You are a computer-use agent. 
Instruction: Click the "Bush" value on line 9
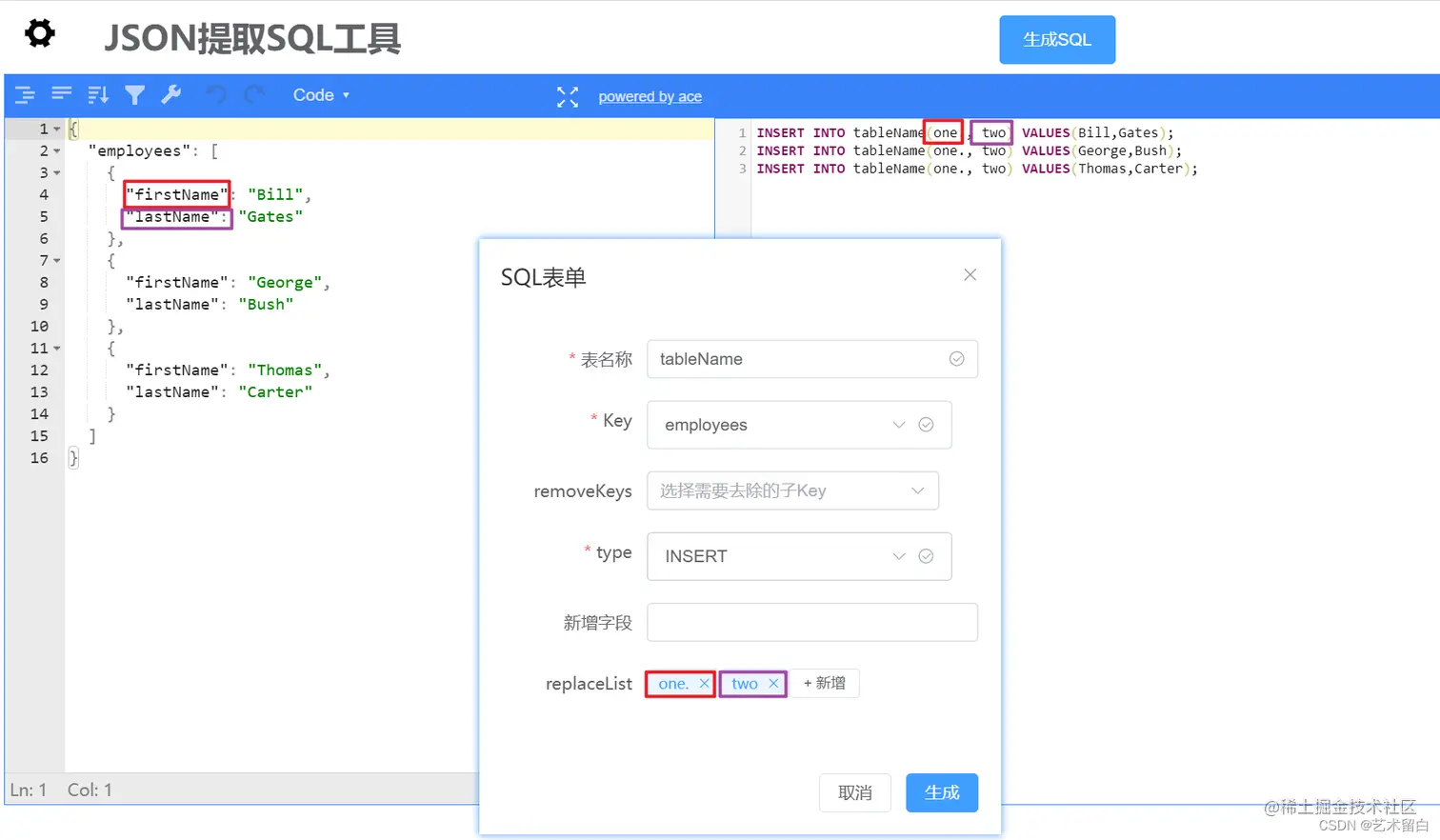(x=266, y=304)
